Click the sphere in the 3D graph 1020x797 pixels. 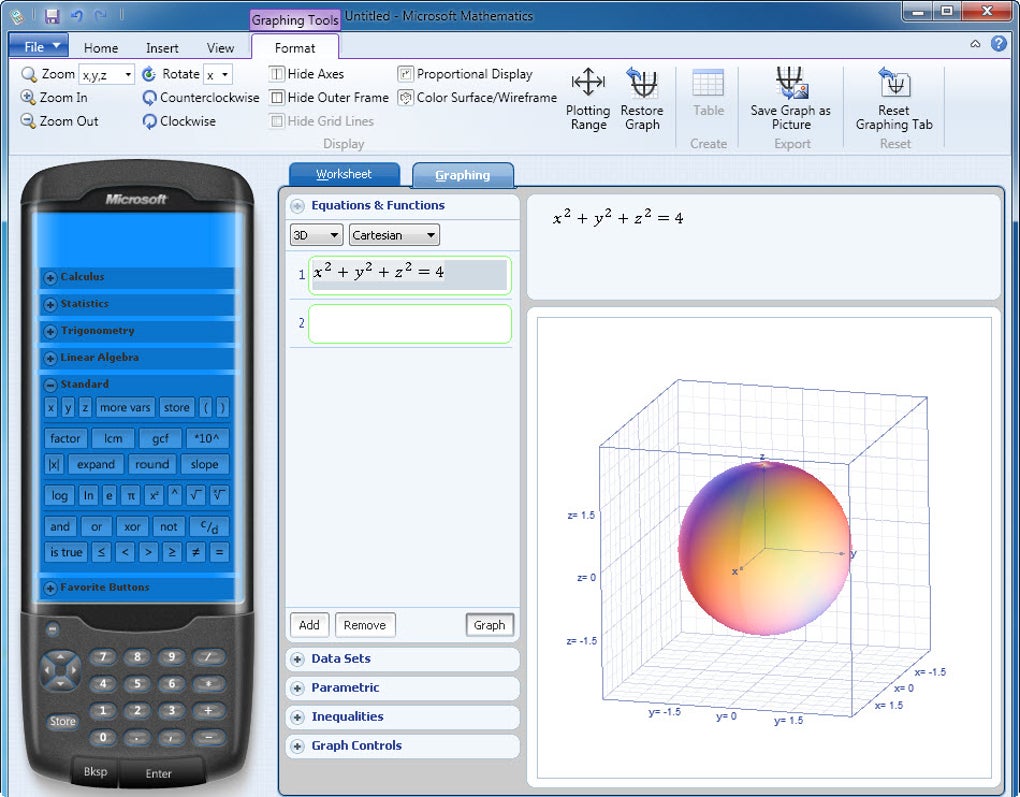click(764, 548)
